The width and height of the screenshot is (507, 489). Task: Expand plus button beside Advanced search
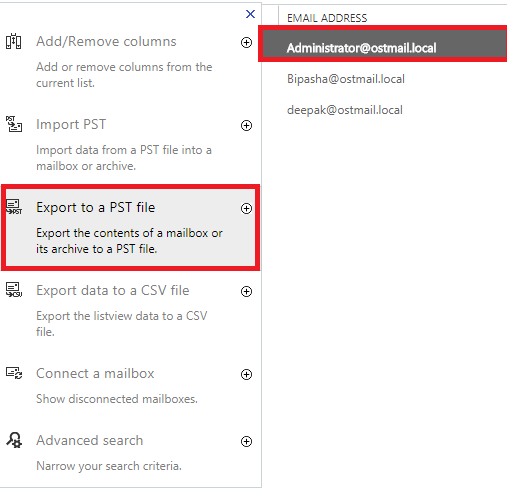[246, 441]
